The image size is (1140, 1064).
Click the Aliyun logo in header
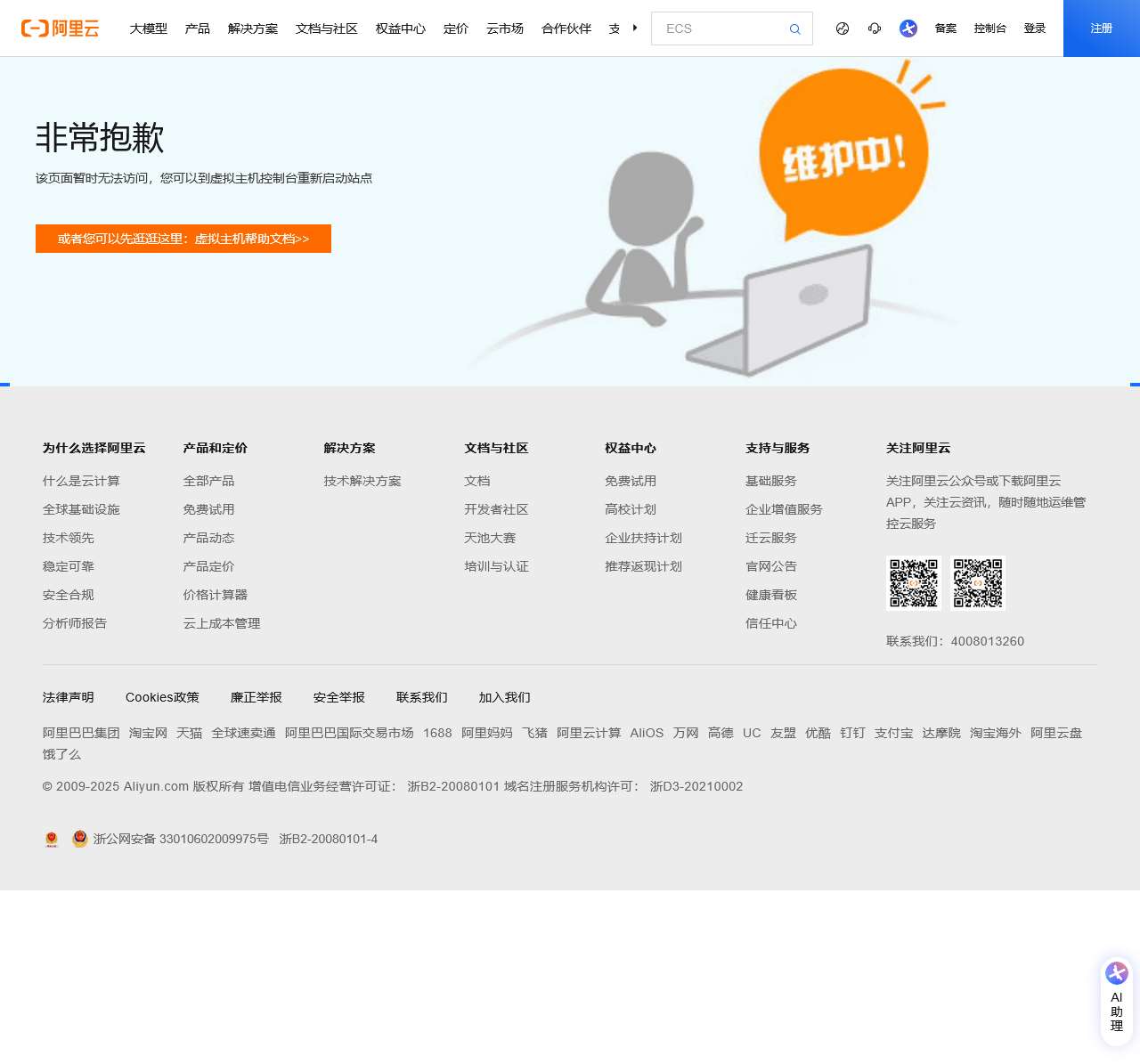tap(61, 28)
